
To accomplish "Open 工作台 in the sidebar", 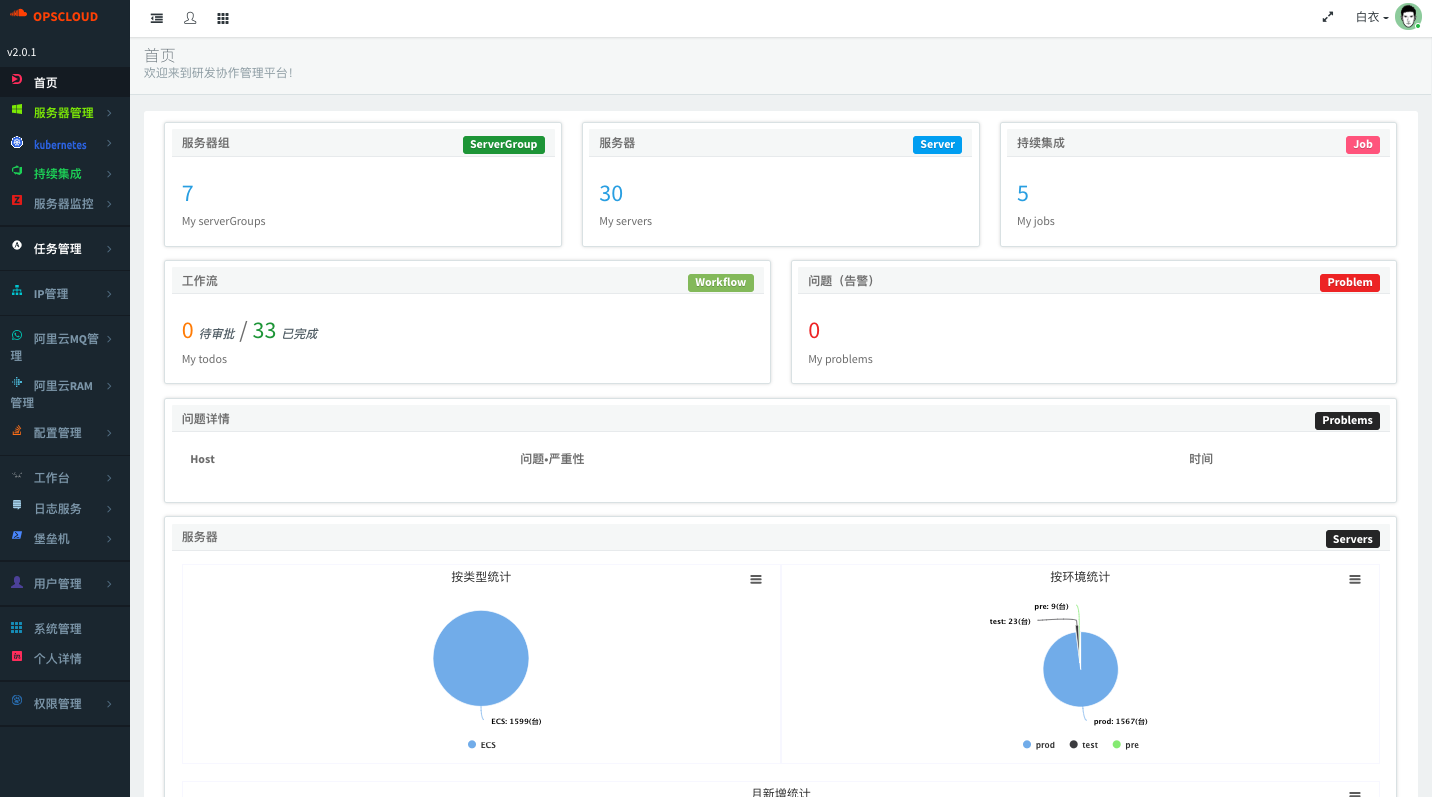I will (x=65, y=478).
